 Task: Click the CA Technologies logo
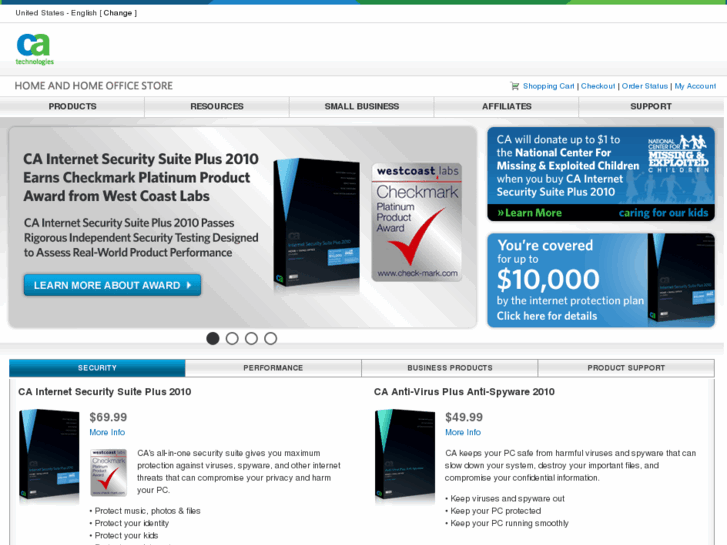click(x=35, y=49)
